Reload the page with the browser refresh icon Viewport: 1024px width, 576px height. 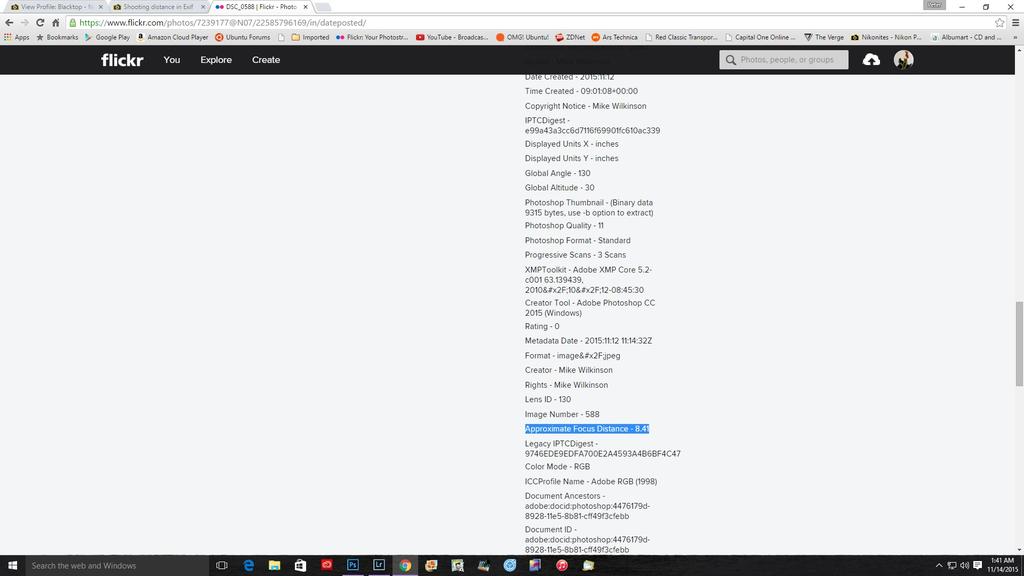click(x=40, y=23)
